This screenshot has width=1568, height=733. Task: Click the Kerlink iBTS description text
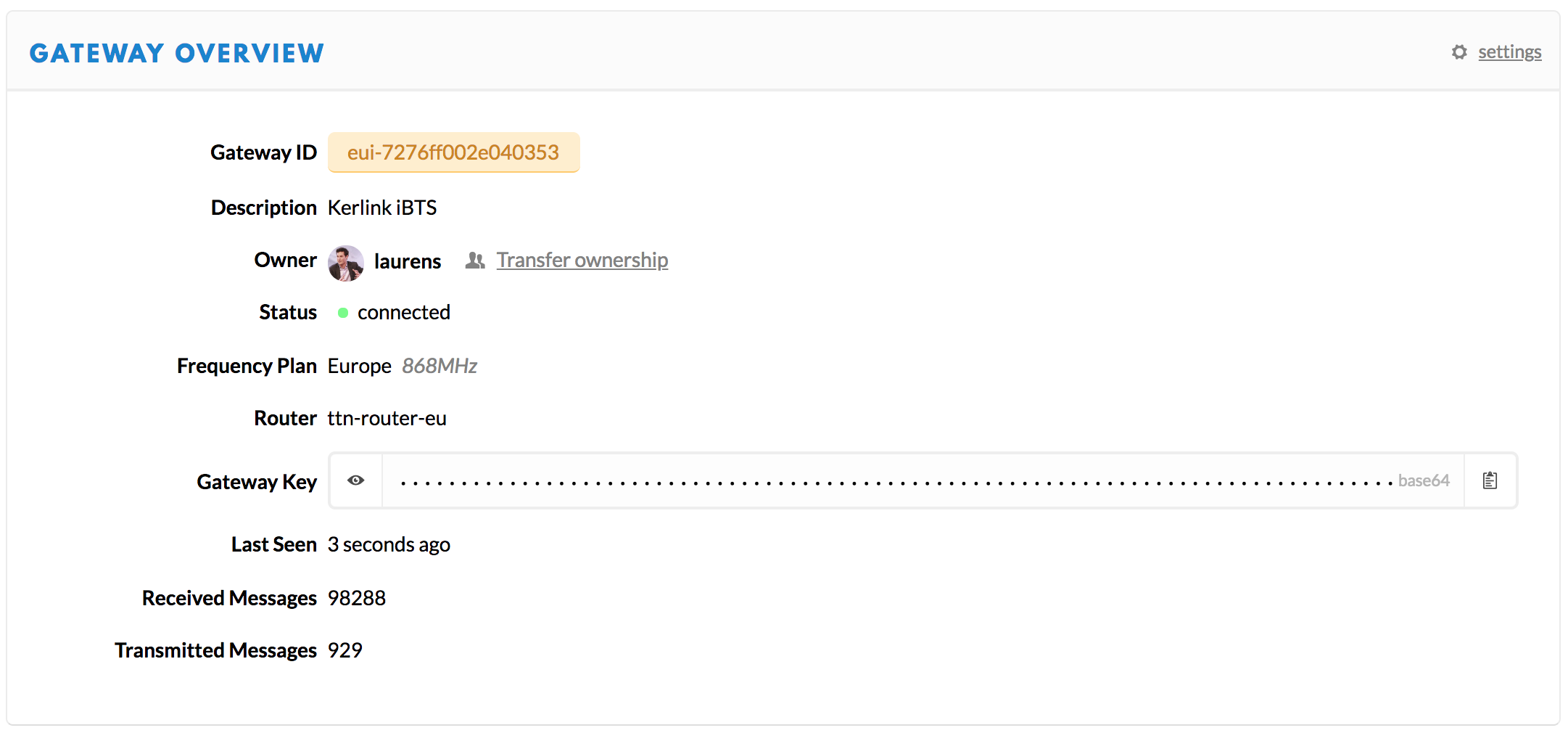click(x=382, y=208)
